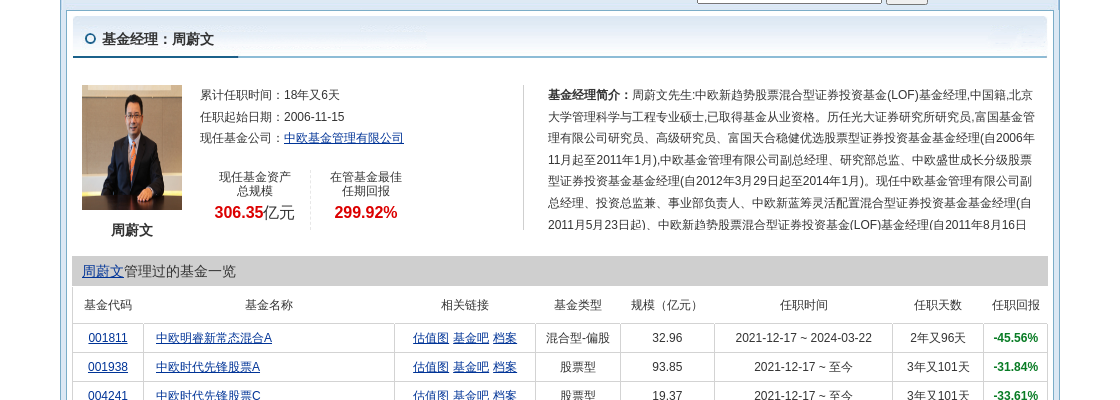Open 估值图 for 中欧时代先锋股票C

coord(431,395)
